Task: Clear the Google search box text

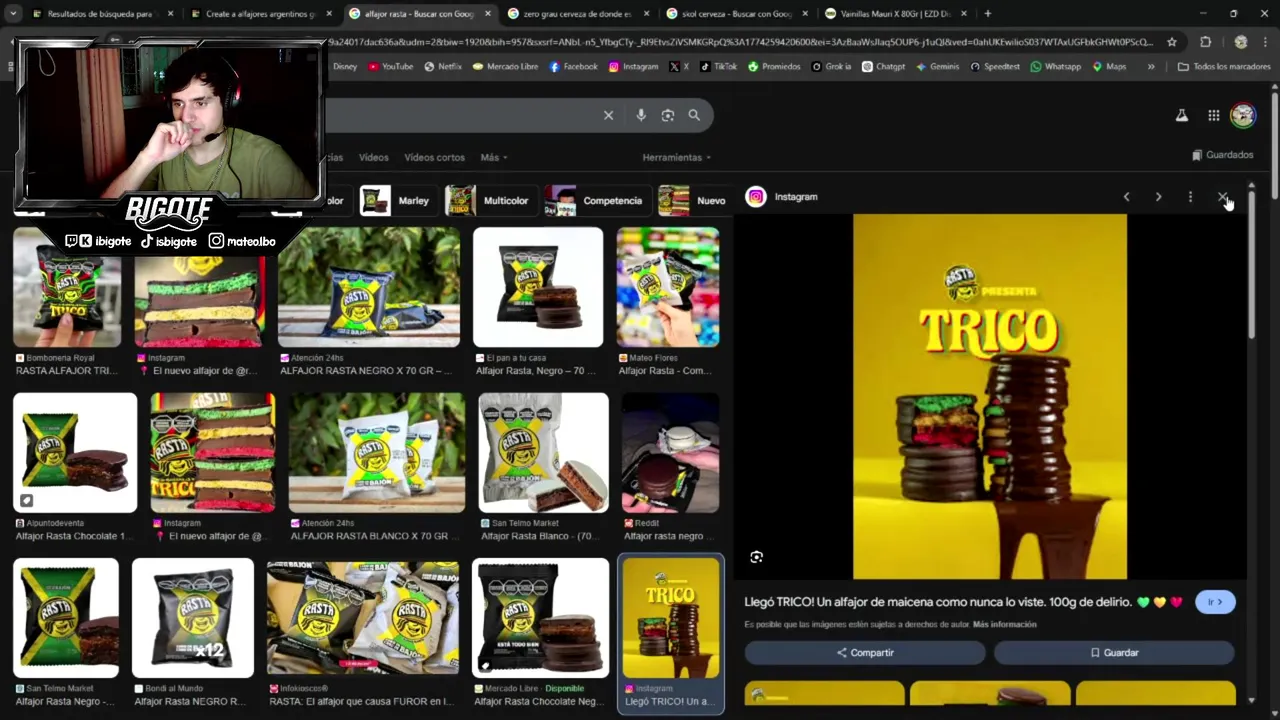Action: pyautogui.click(x=608, y=115)
